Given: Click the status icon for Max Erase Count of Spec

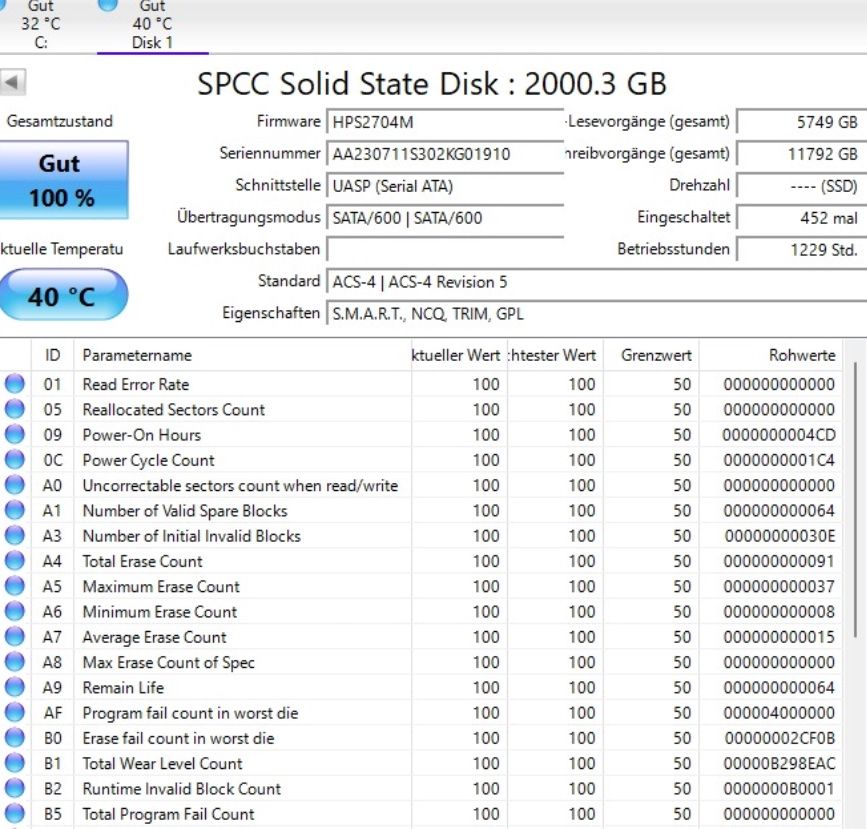Looking at the screenshot, I should point(14,662).
